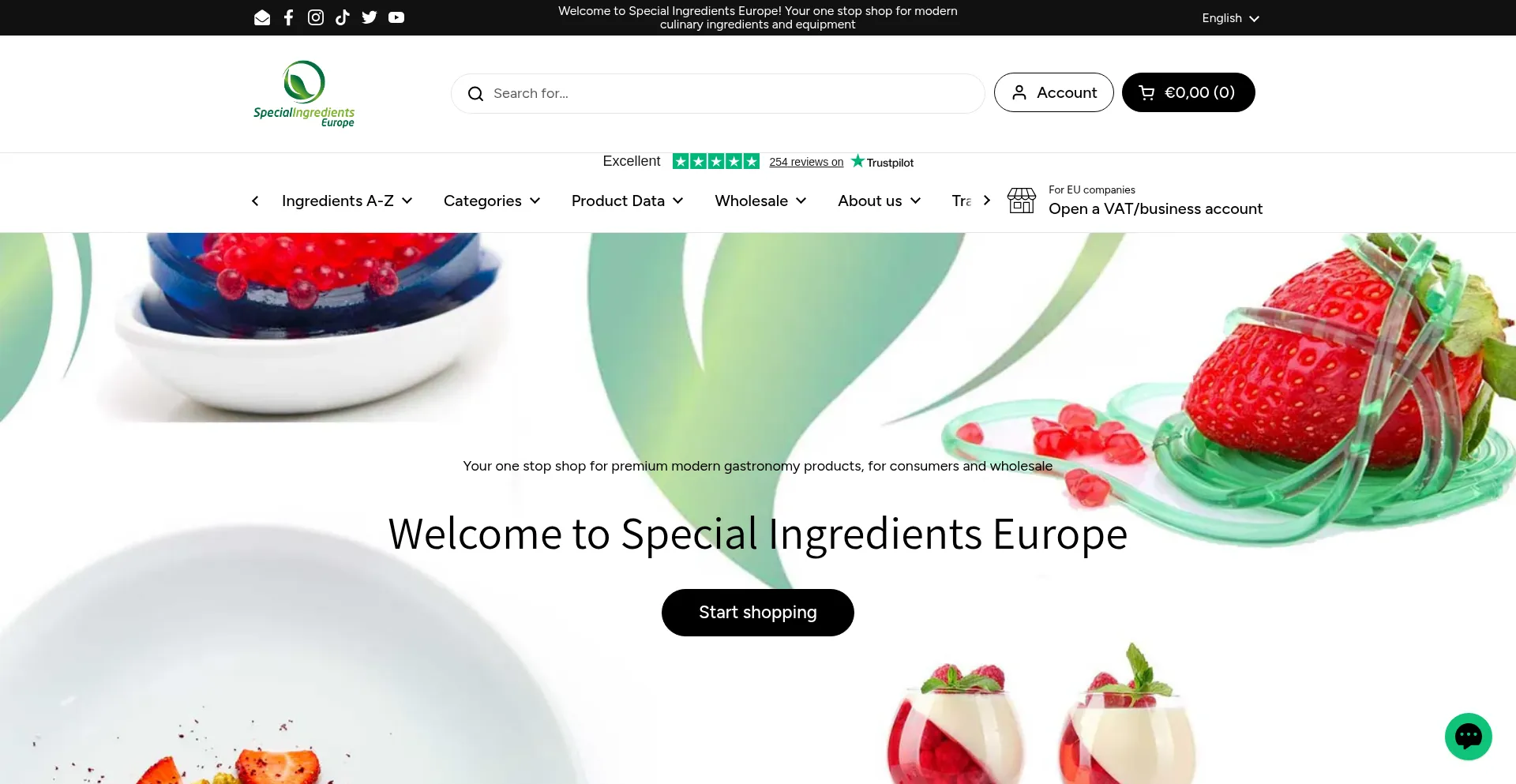Visit the Facebook page icon
This screenshot has height=784, width=1516.
coord(289,17)
